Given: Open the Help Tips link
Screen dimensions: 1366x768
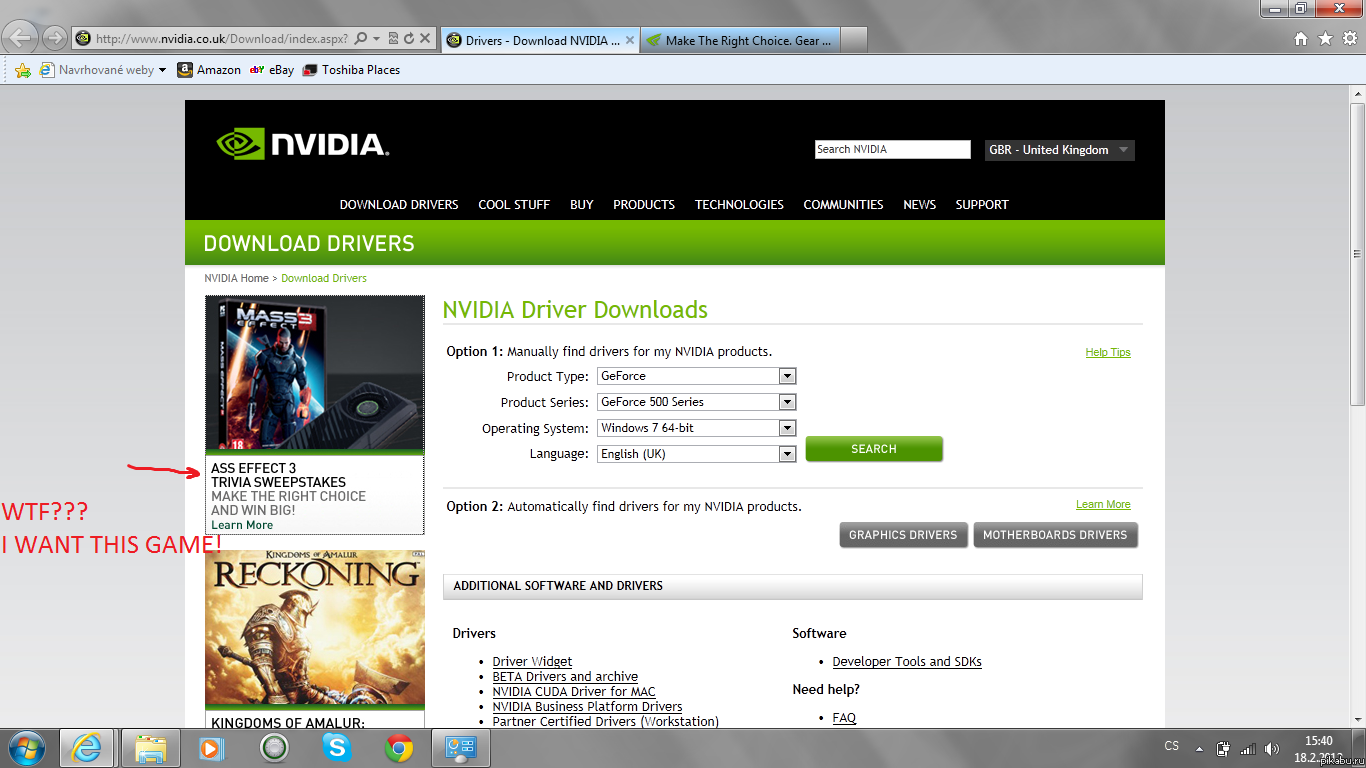Looking at the screenshot, I should [1108, 352].
